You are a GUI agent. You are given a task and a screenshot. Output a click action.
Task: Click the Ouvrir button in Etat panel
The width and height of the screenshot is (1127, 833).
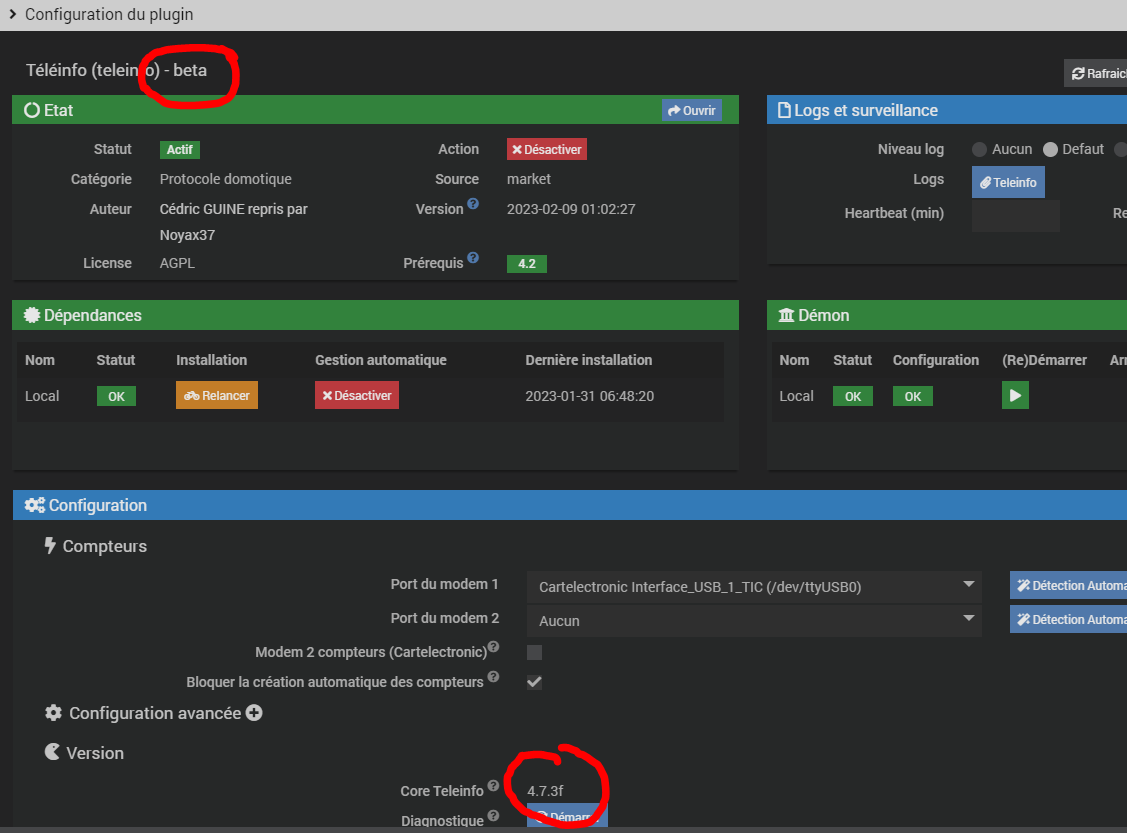[x=691, y=111]
